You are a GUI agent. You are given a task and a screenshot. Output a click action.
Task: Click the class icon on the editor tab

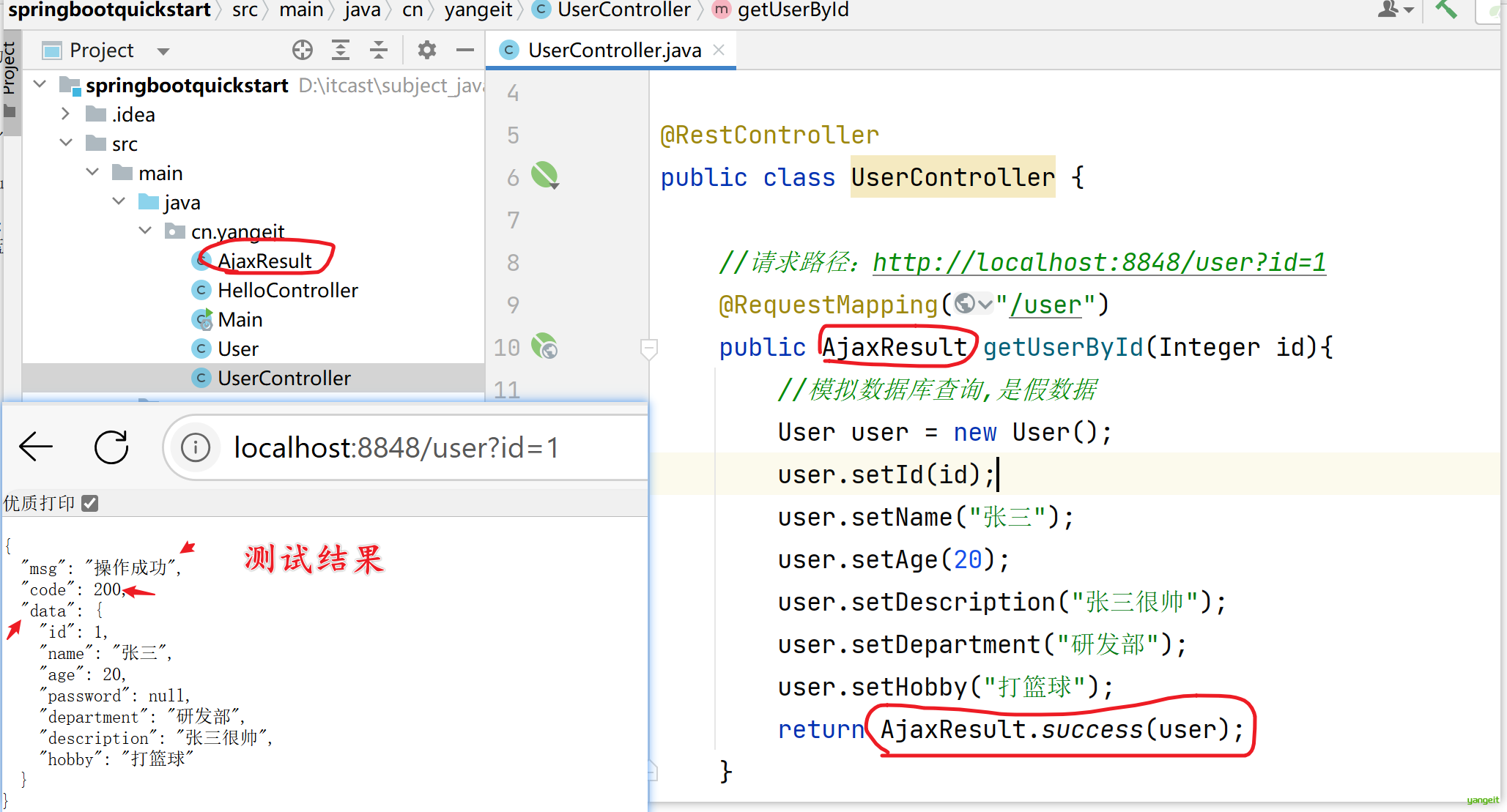tap(508, 50)
